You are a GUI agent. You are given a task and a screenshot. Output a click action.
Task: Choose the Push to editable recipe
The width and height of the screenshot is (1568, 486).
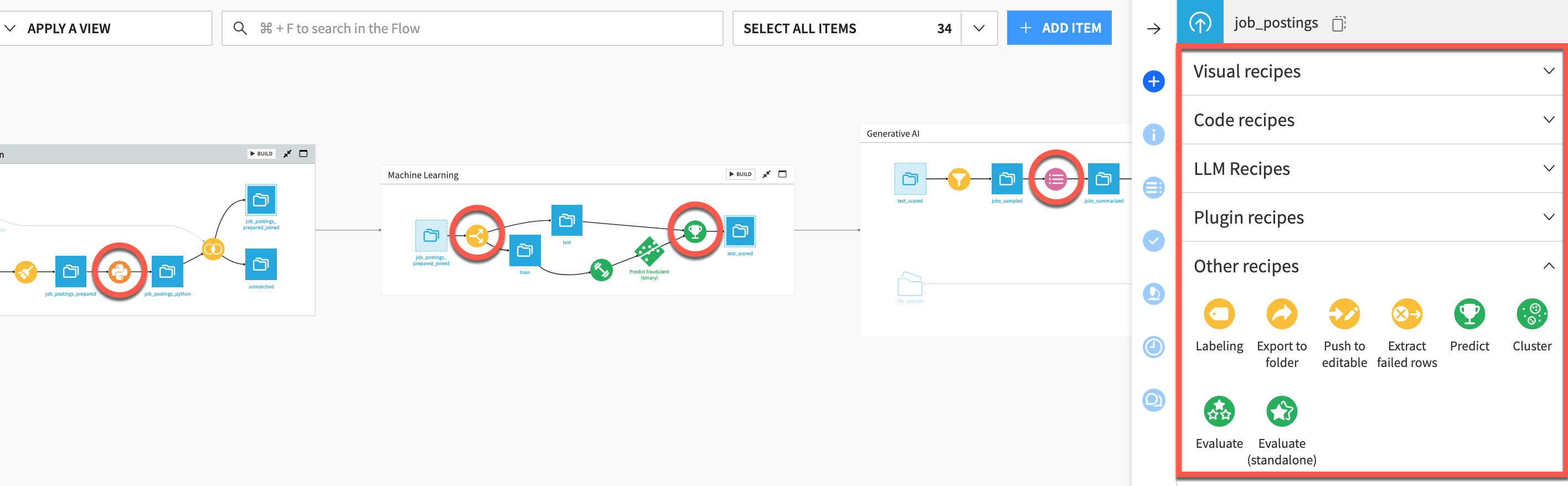coord(1345,314)
